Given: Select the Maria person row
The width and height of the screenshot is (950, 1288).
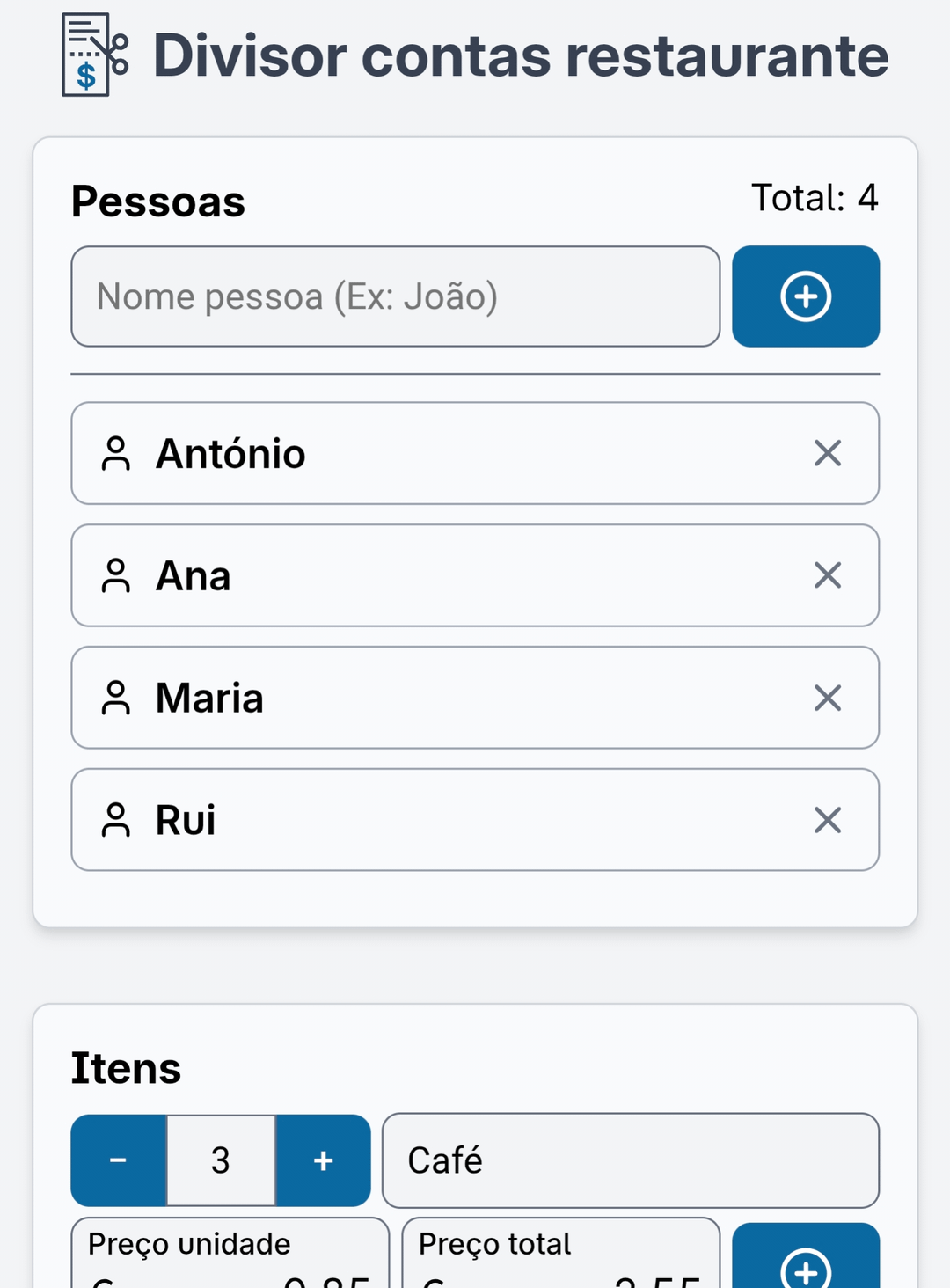Looking at the screenshot, I should pos(475,698).
